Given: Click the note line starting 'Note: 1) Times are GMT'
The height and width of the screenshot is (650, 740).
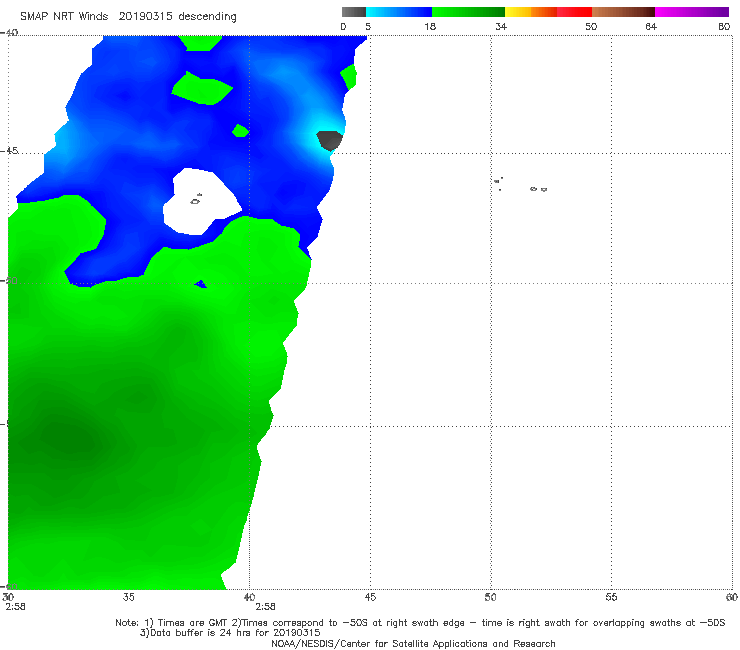Looking at the screenshot, I should 420,623.
